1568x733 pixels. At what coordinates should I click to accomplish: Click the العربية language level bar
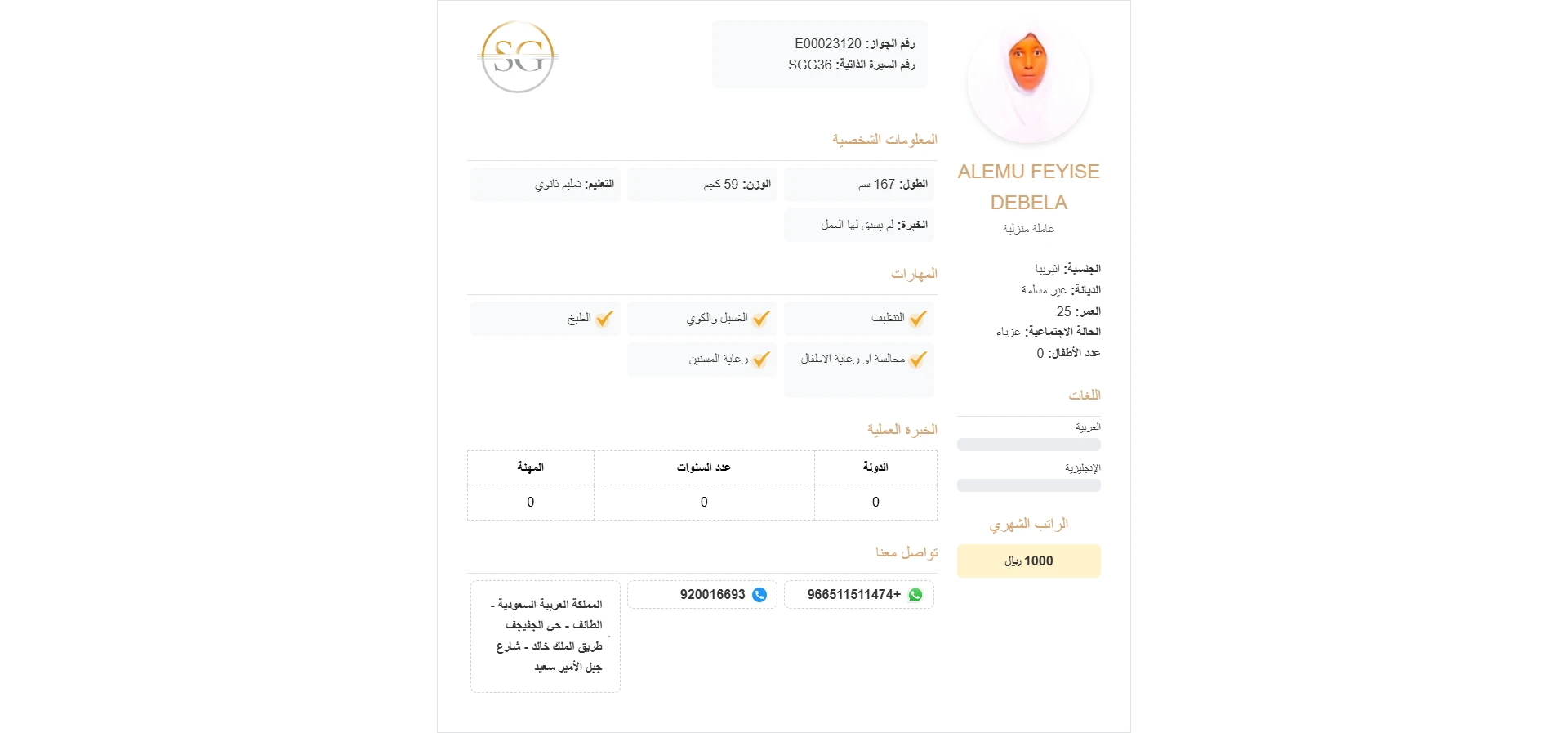[1029, 445]
